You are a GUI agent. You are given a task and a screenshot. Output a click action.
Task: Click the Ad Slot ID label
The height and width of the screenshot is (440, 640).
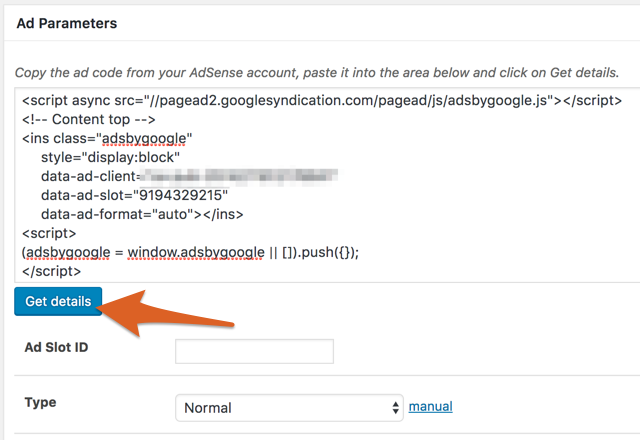[x=61, y=347]
